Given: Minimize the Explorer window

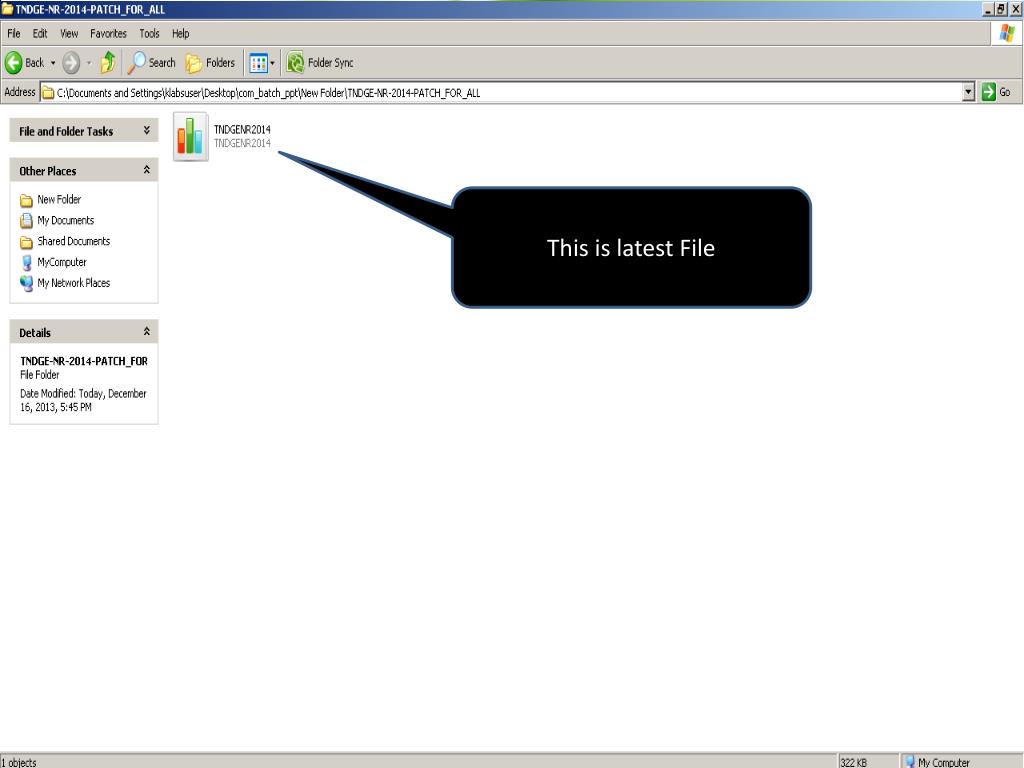Looking at the screenshot, I should click(x=987, y=9).
